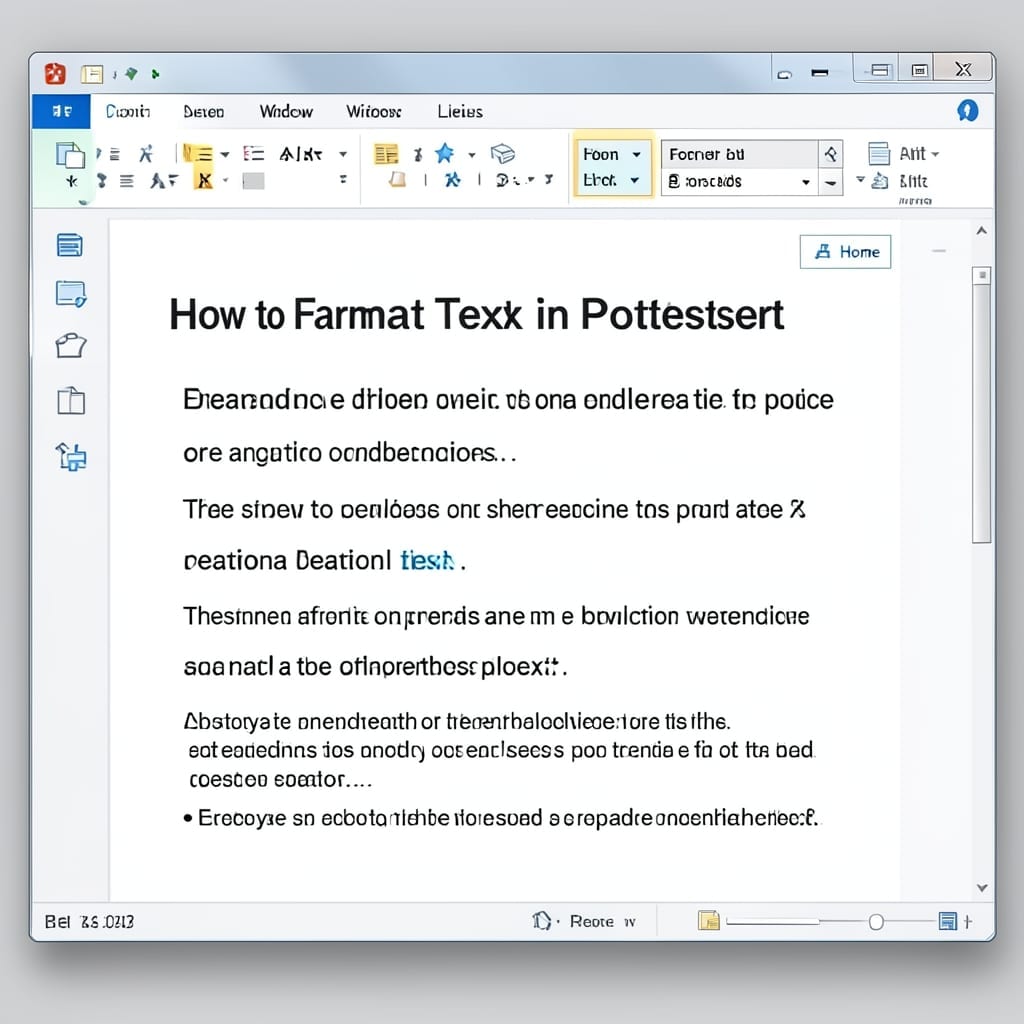Click the icon left of 'Reote'
Viewport: 1024px width, 1024px height.
point(541,921)
